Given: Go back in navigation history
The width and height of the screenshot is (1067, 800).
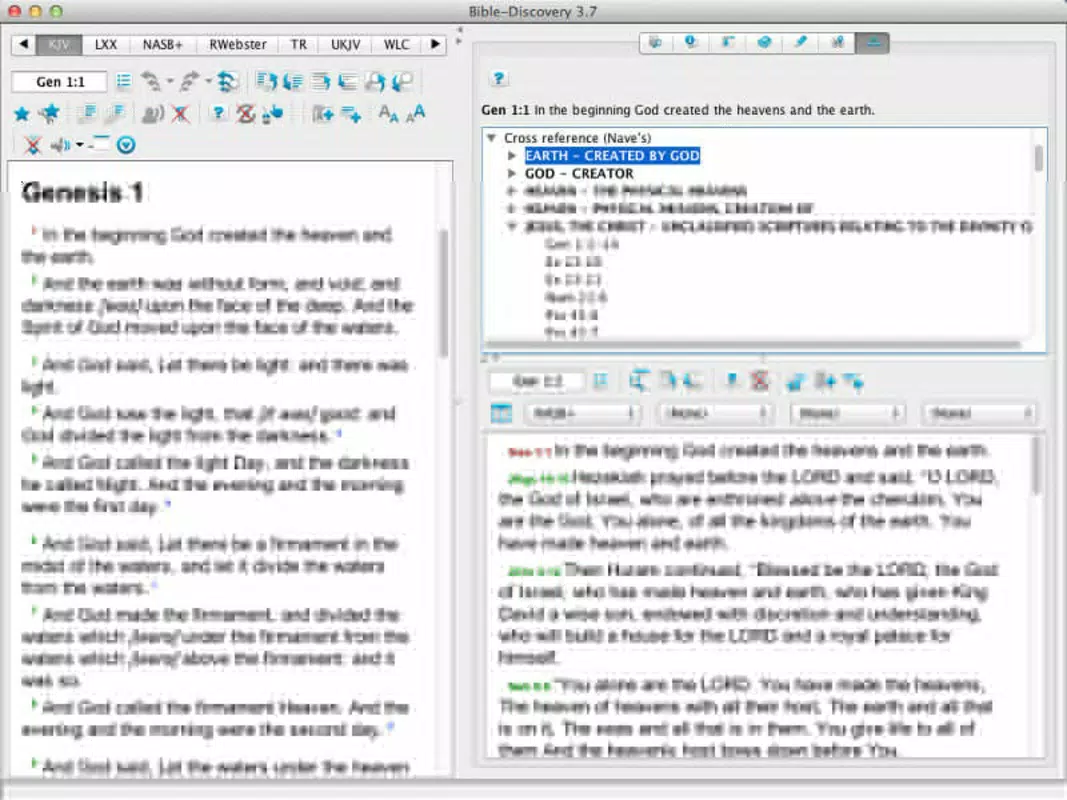Looking at the screenshot, I should [152, 82].
